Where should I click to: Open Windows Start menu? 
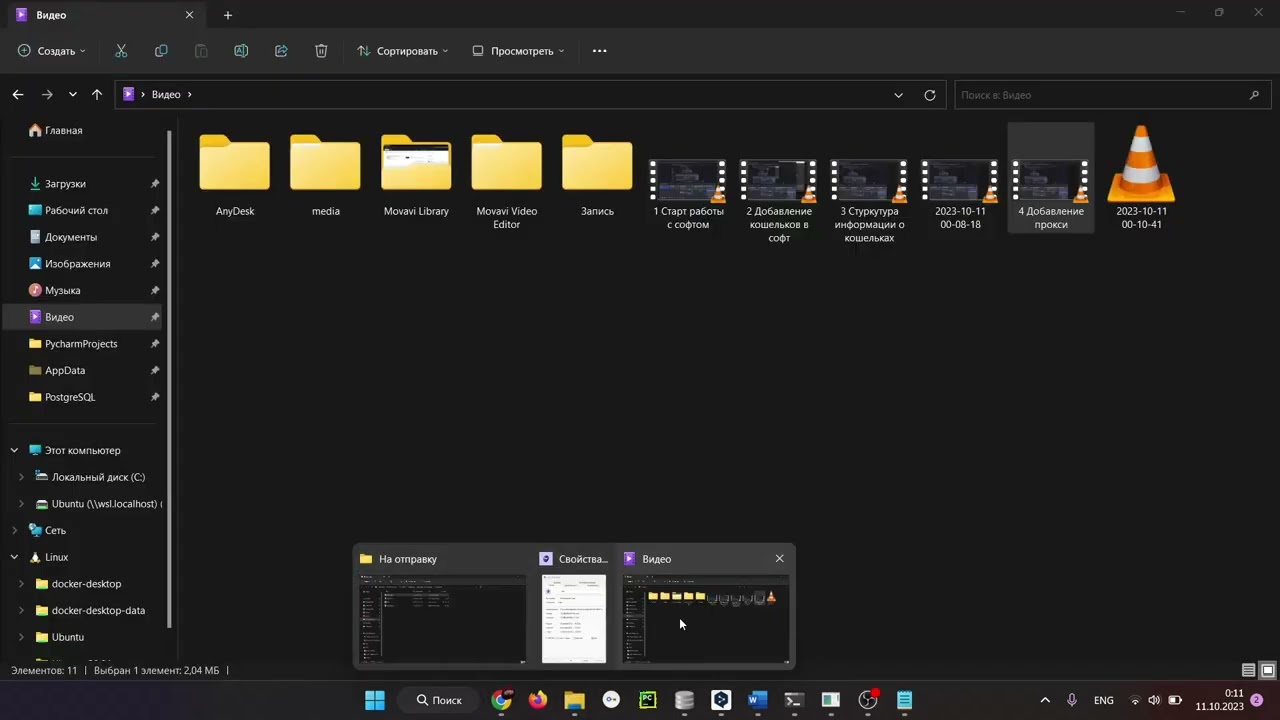(375, 700)
